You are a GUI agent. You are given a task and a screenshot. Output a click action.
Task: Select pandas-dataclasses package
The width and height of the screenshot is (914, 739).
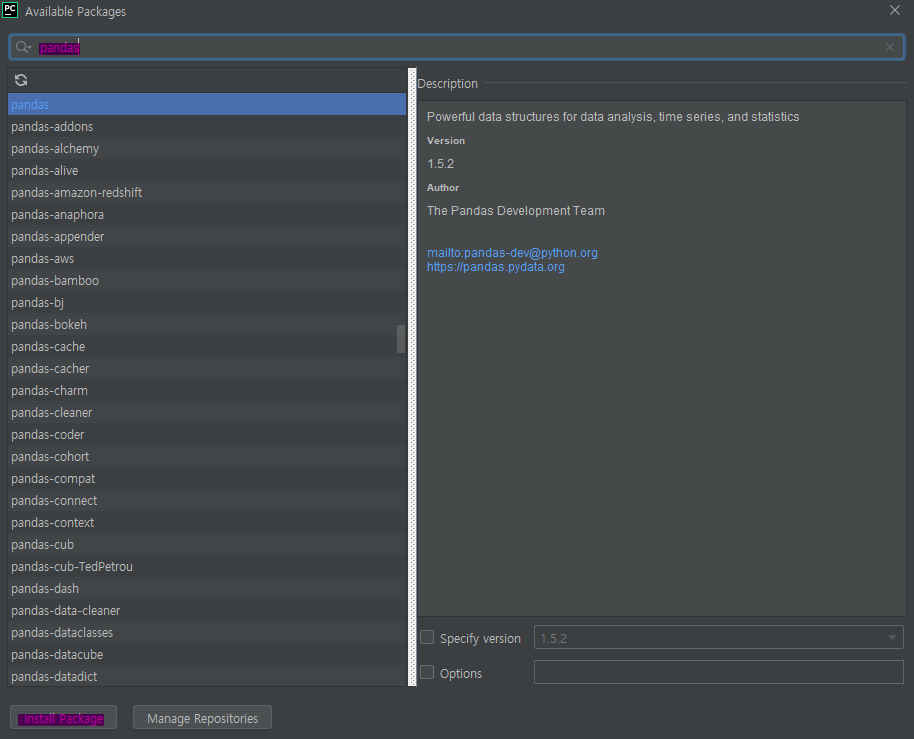(x=207, y=632)
